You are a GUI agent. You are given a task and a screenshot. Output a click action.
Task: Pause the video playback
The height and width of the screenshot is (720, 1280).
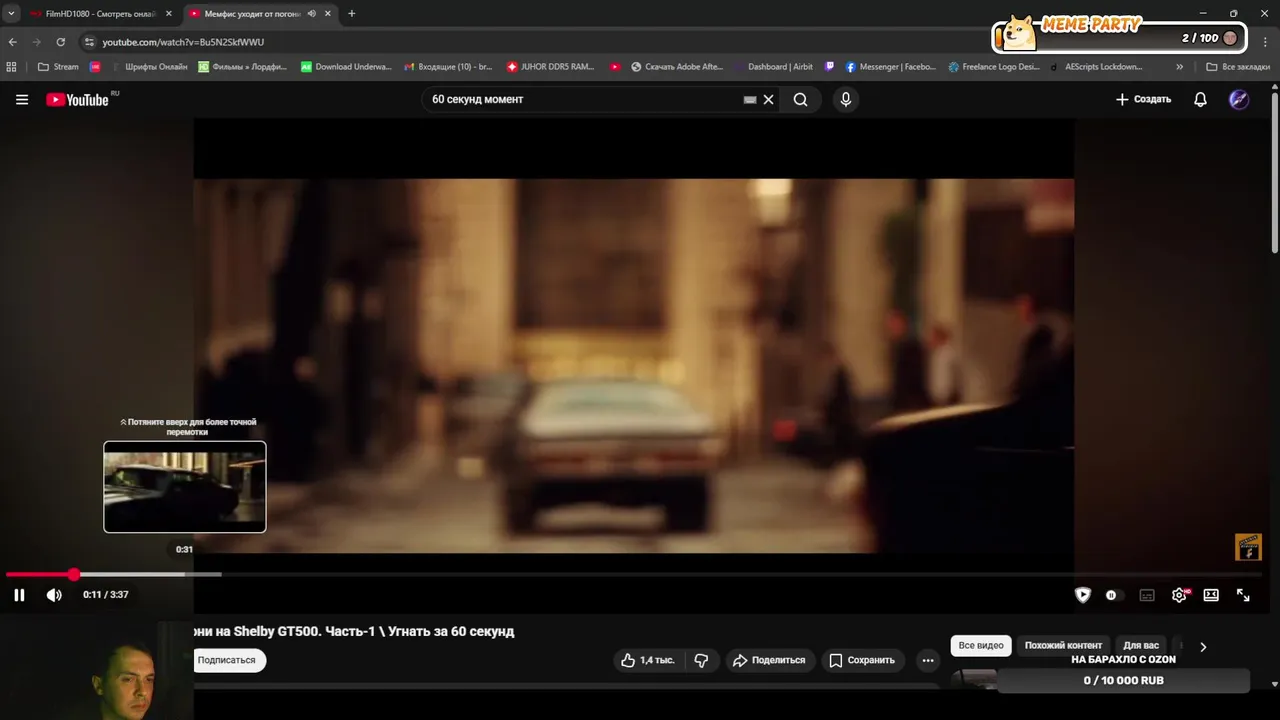click(19, 595)
